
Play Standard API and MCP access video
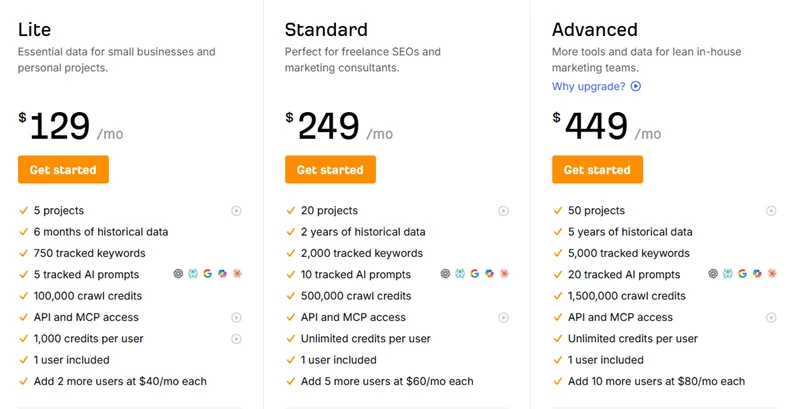(504, 318)
